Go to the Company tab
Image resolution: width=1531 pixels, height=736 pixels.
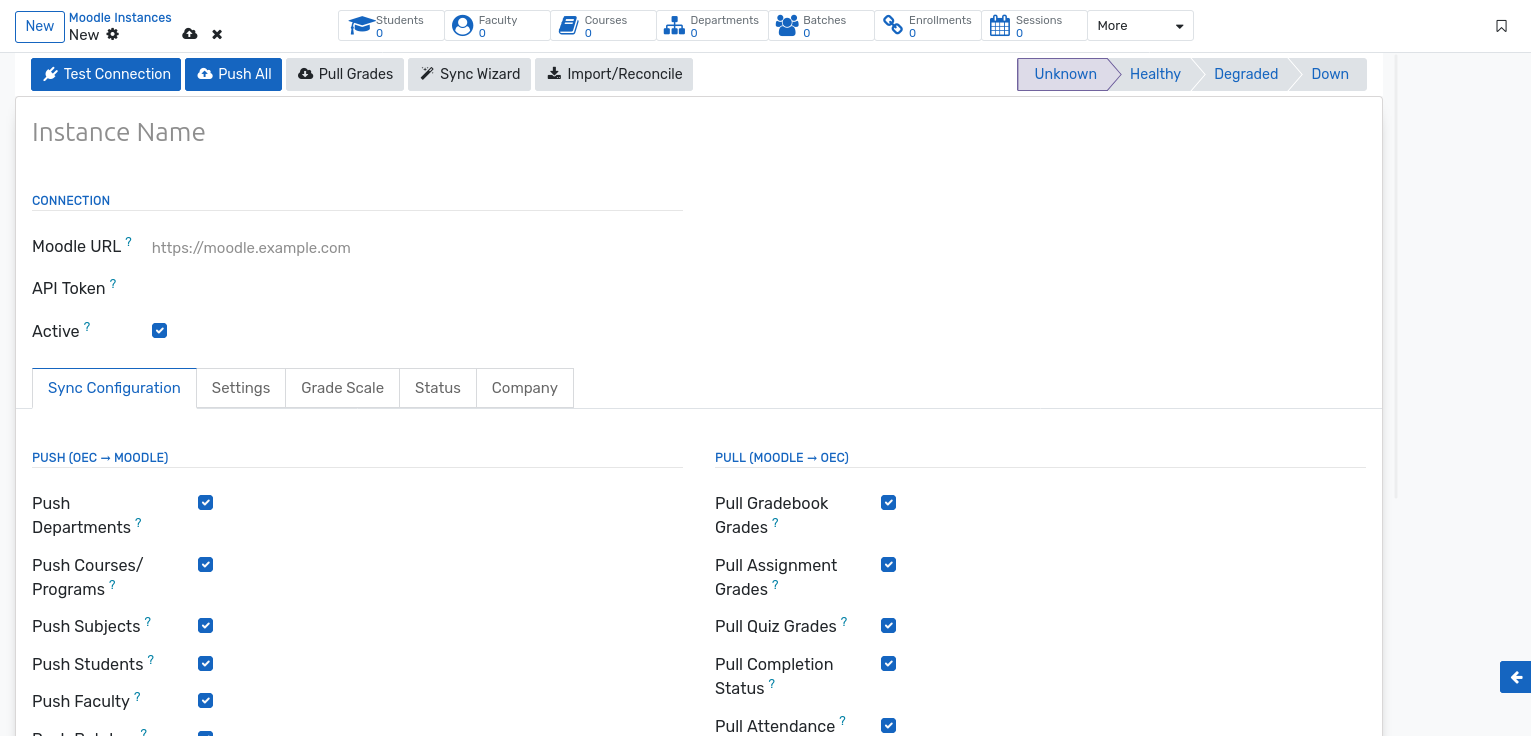(x=525, y=388)
